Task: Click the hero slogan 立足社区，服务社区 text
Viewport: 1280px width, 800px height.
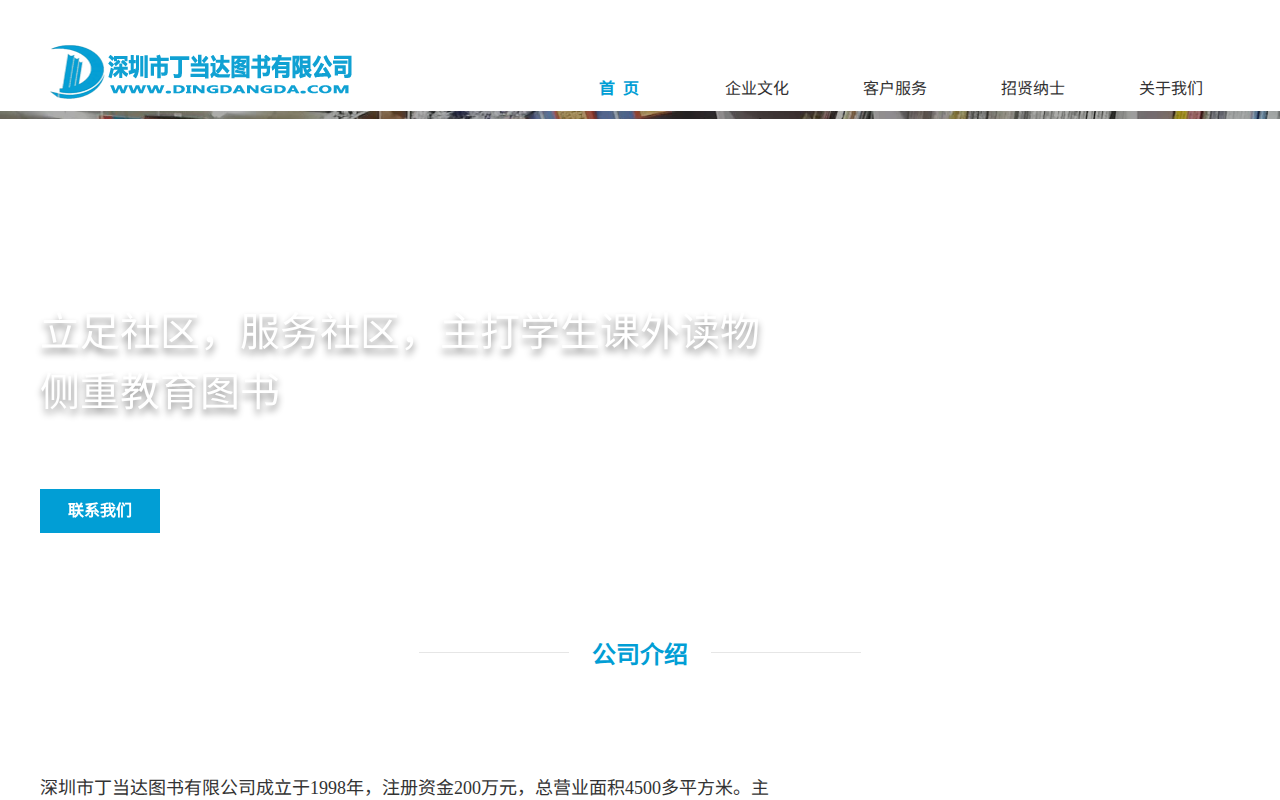Action: pos(400,333)
